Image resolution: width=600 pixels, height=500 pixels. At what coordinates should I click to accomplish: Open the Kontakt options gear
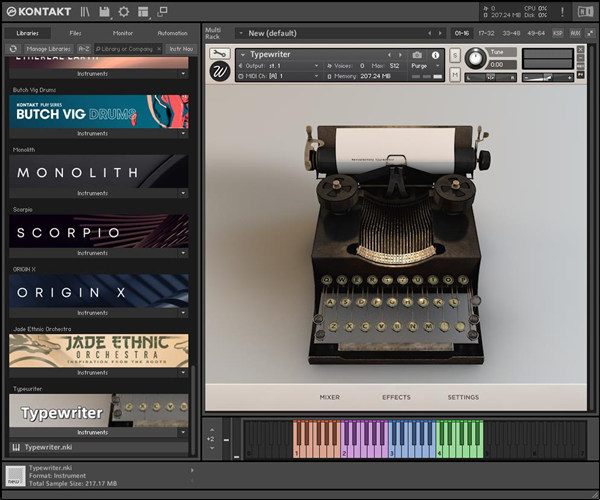124,12
